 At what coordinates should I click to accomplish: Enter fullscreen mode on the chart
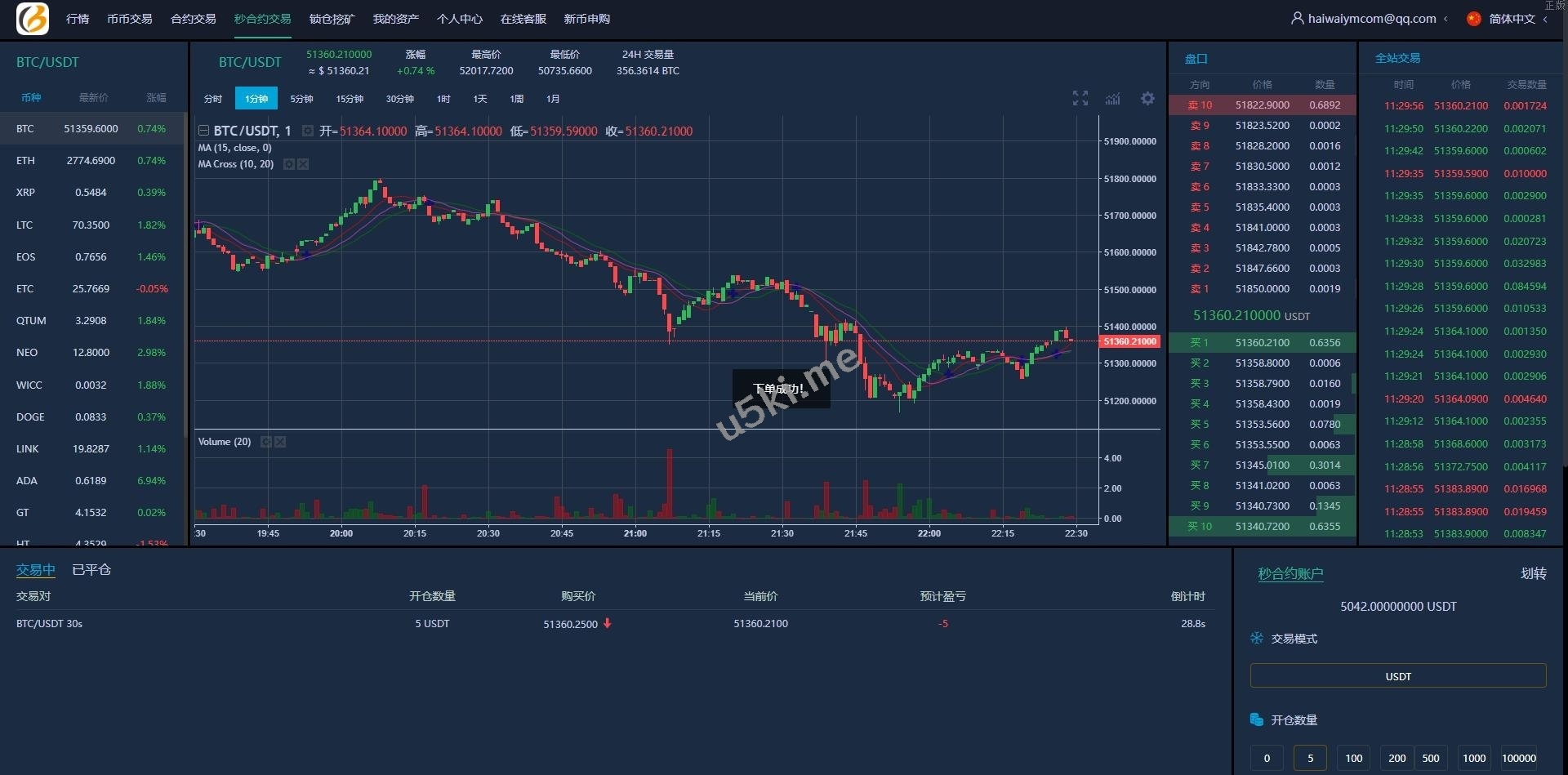pyautogui.click(x=1080, y=97)
